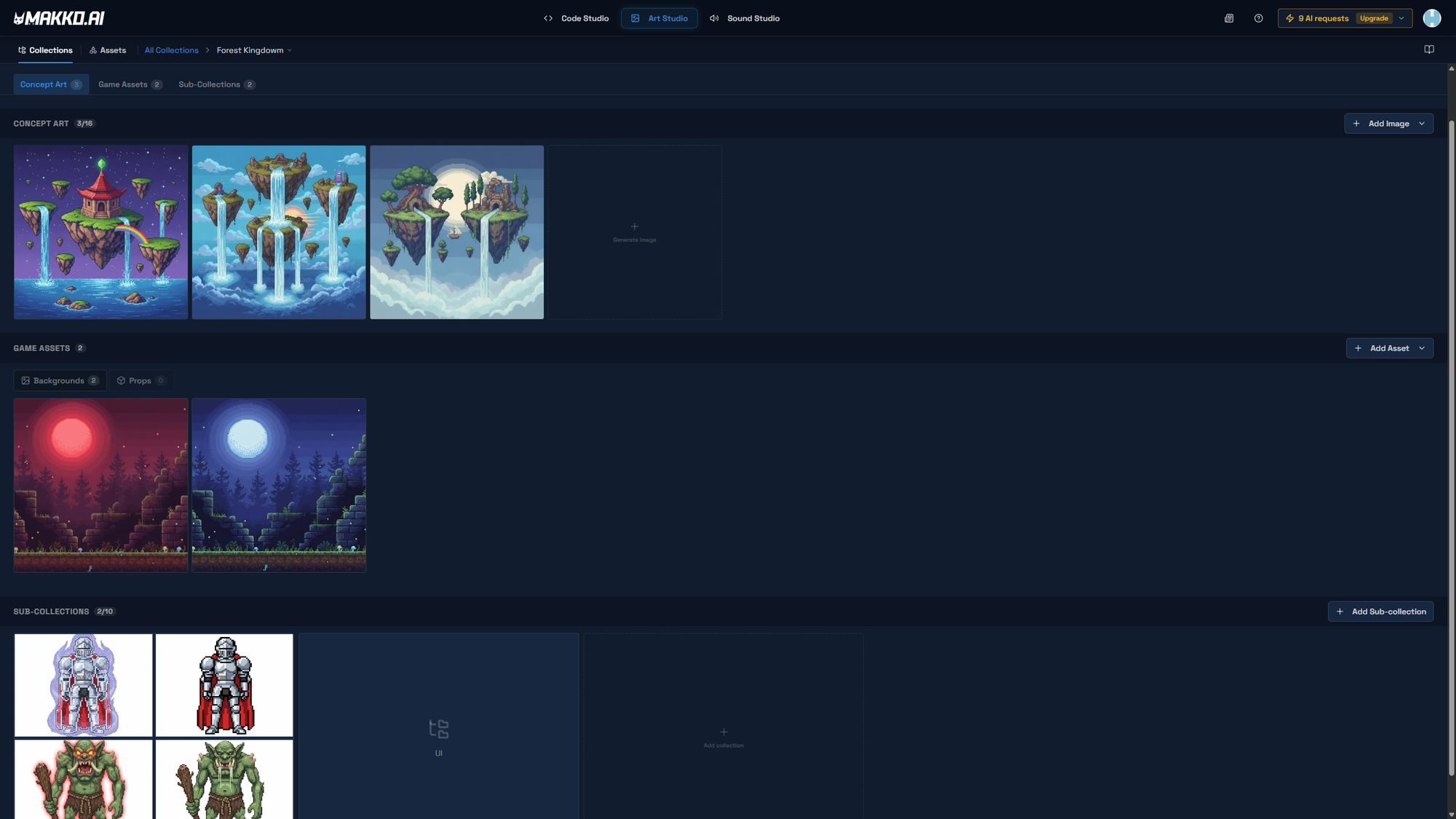
Task: Click the plus Generate Image placeholder
Action: 634,232
